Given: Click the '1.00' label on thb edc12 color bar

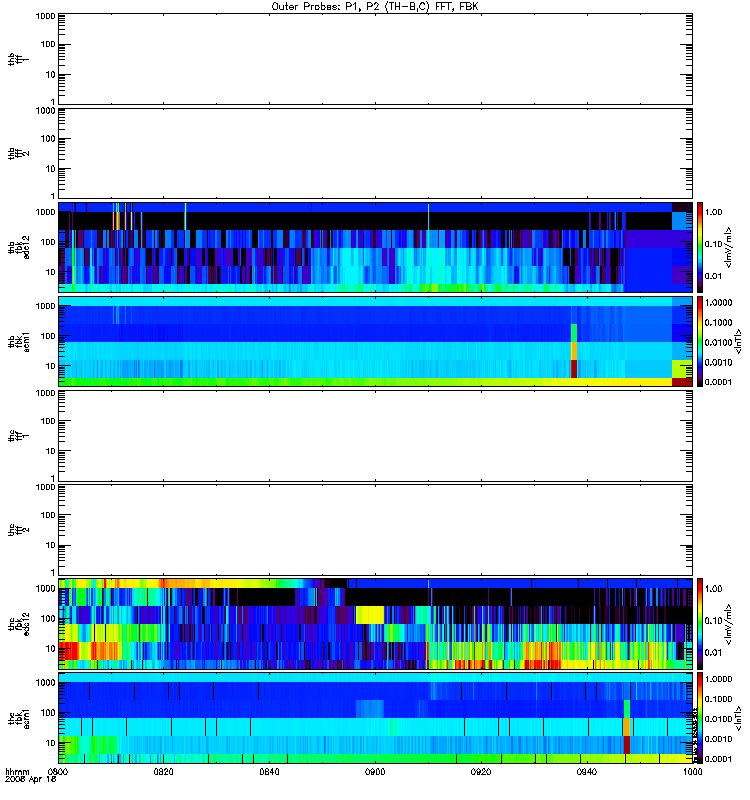Looking at the screenshot, I should click(x=713, y=212).
